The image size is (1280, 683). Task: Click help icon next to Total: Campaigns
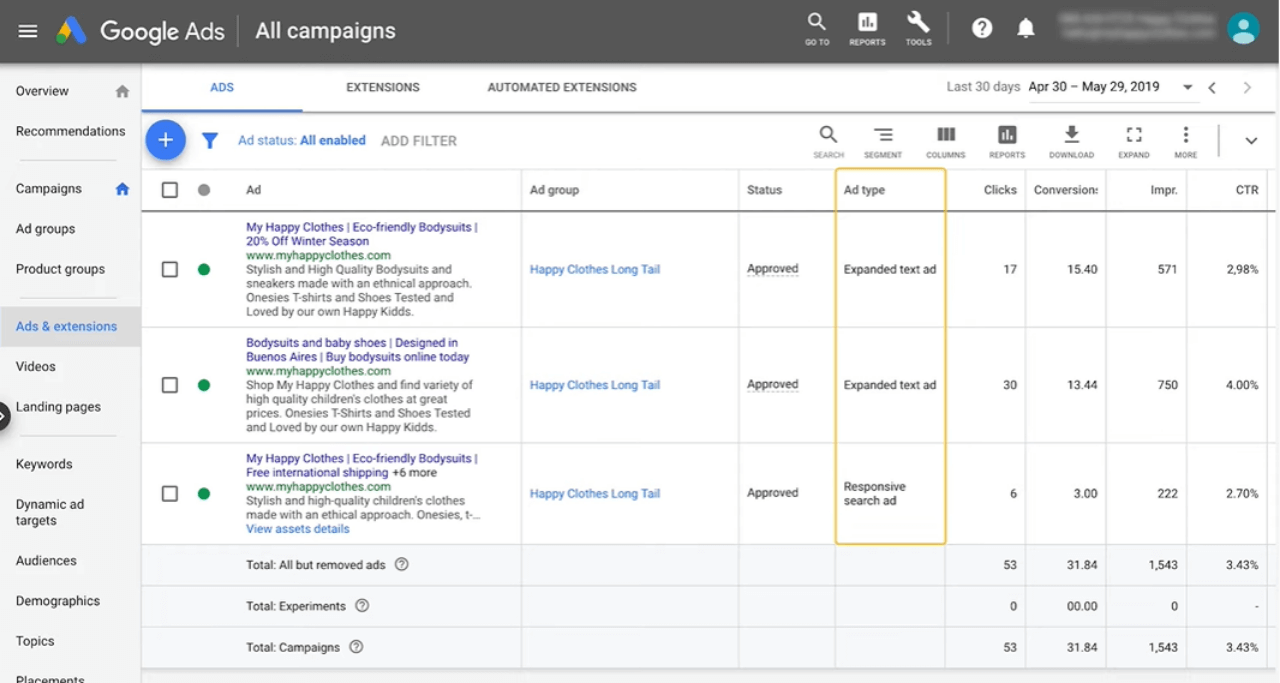click(x=356, y=647)
